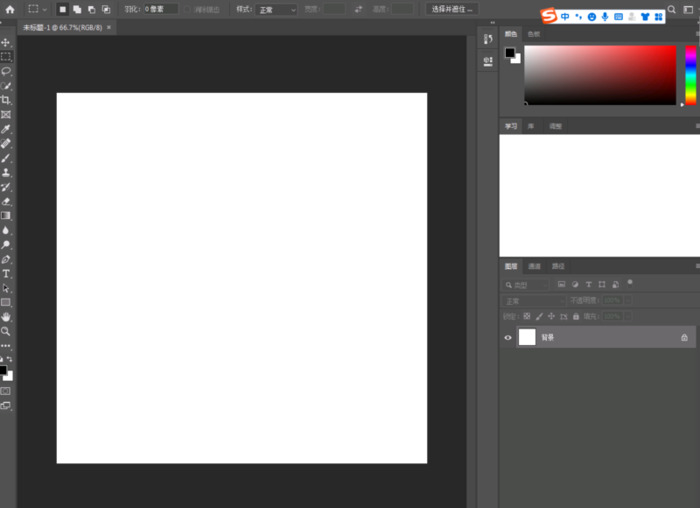Select the Lasso tool

point(6,71)
